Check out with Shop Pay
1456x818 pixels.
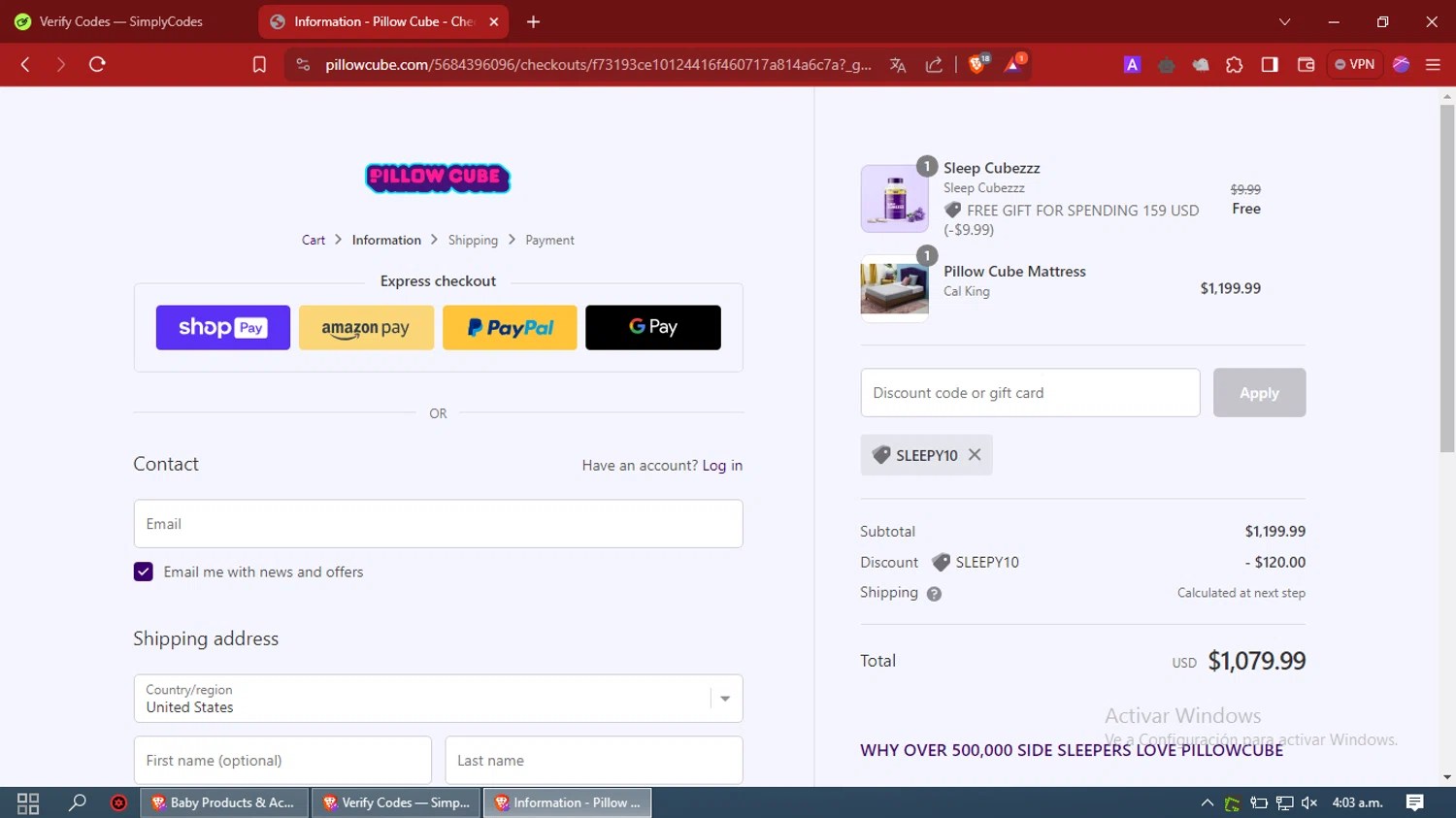(223, 328)
